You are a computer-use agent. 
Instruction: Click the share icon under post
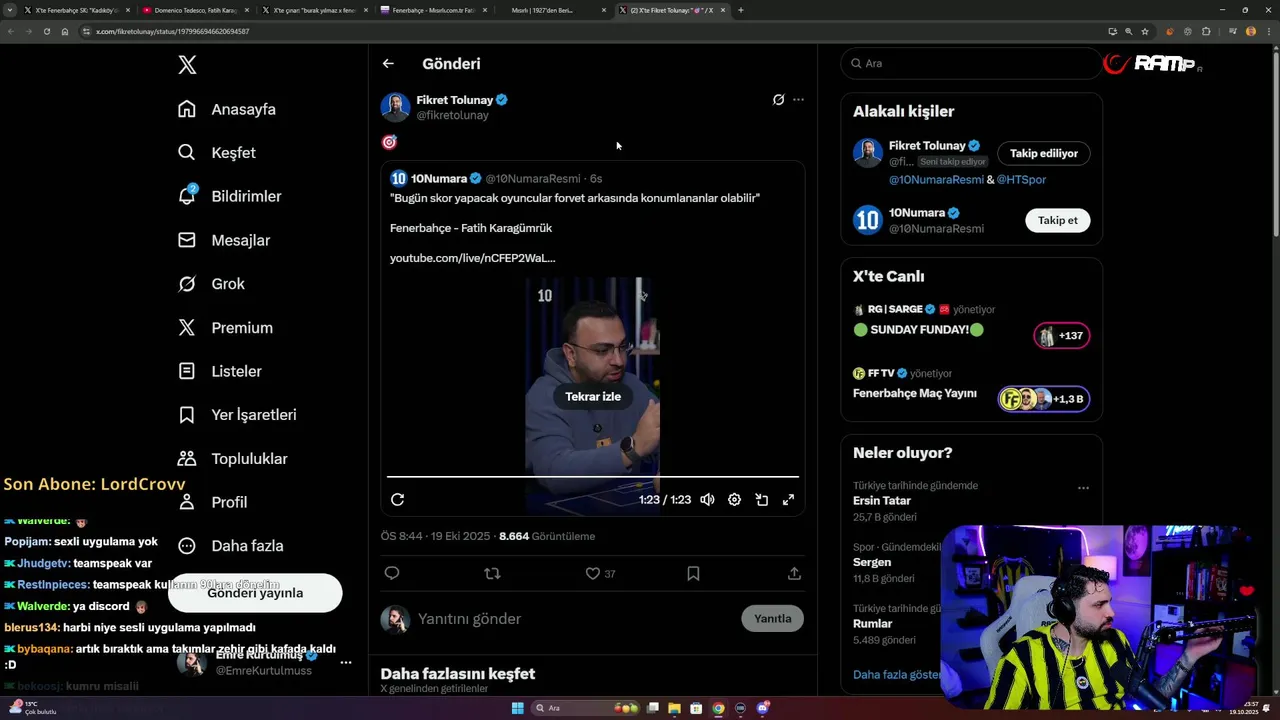(x=794, y=573)
